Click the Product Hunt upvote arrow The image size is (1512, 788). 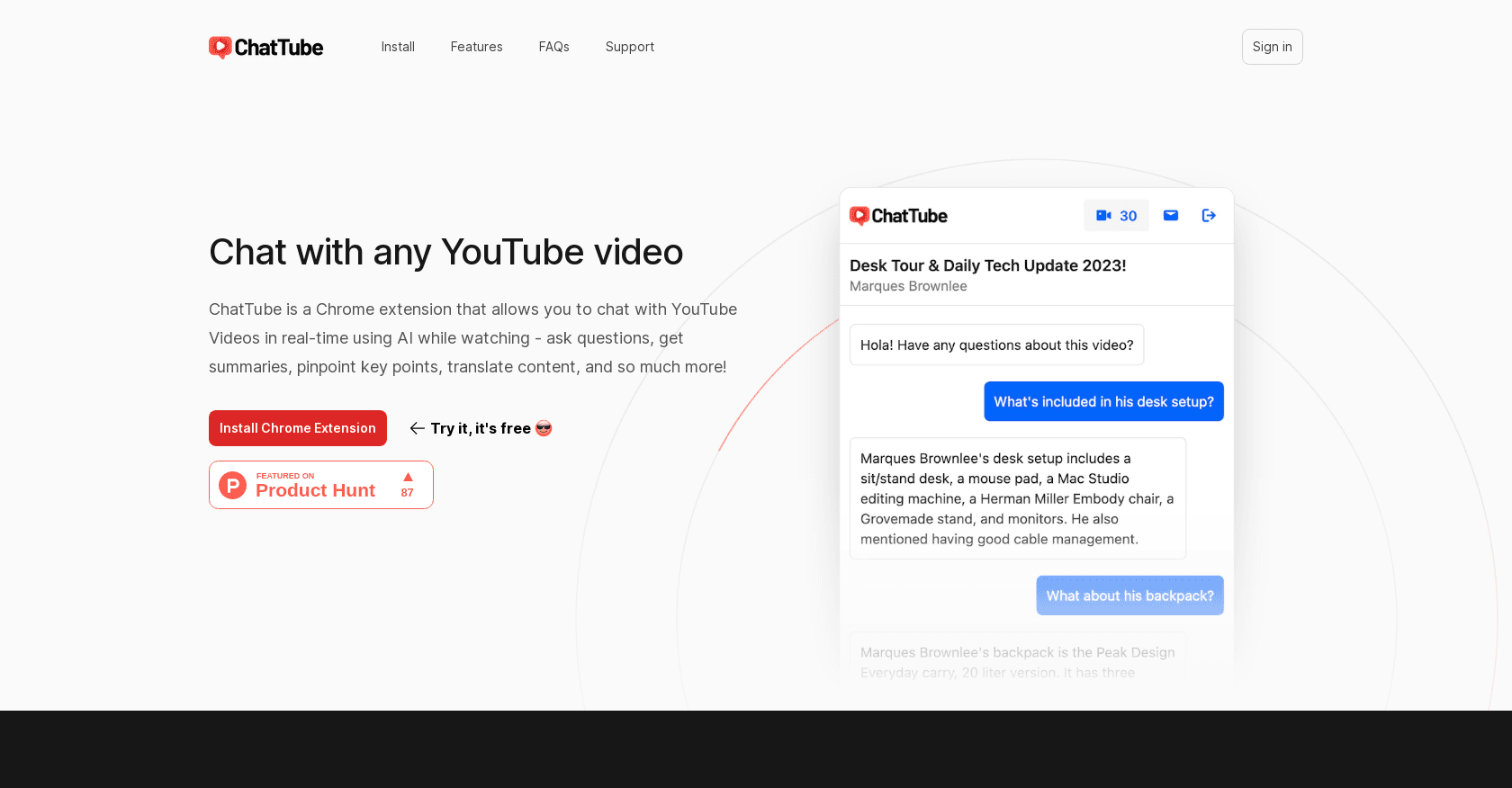click(x=408, y=477)
